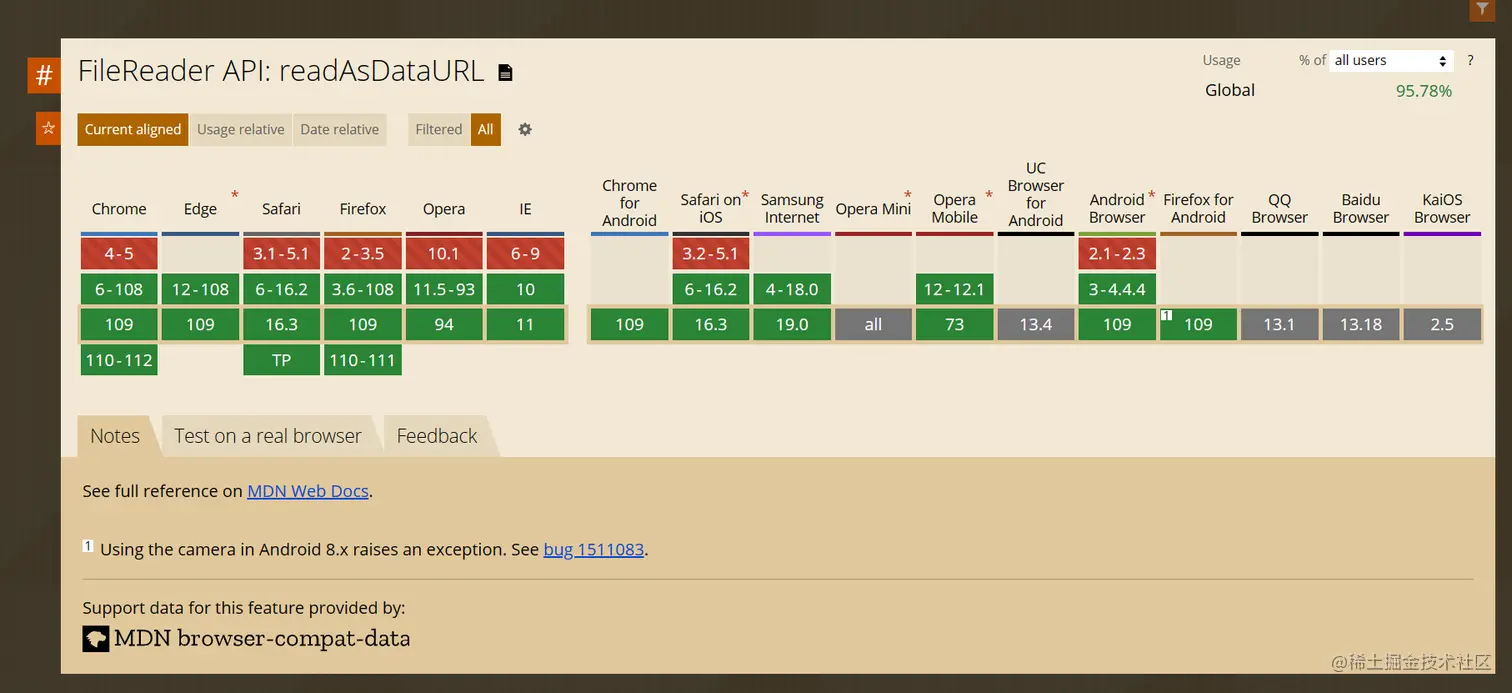Click IE 11 cell
The height and width of the screenshot is (693, 1512).
tap(525, 324)
